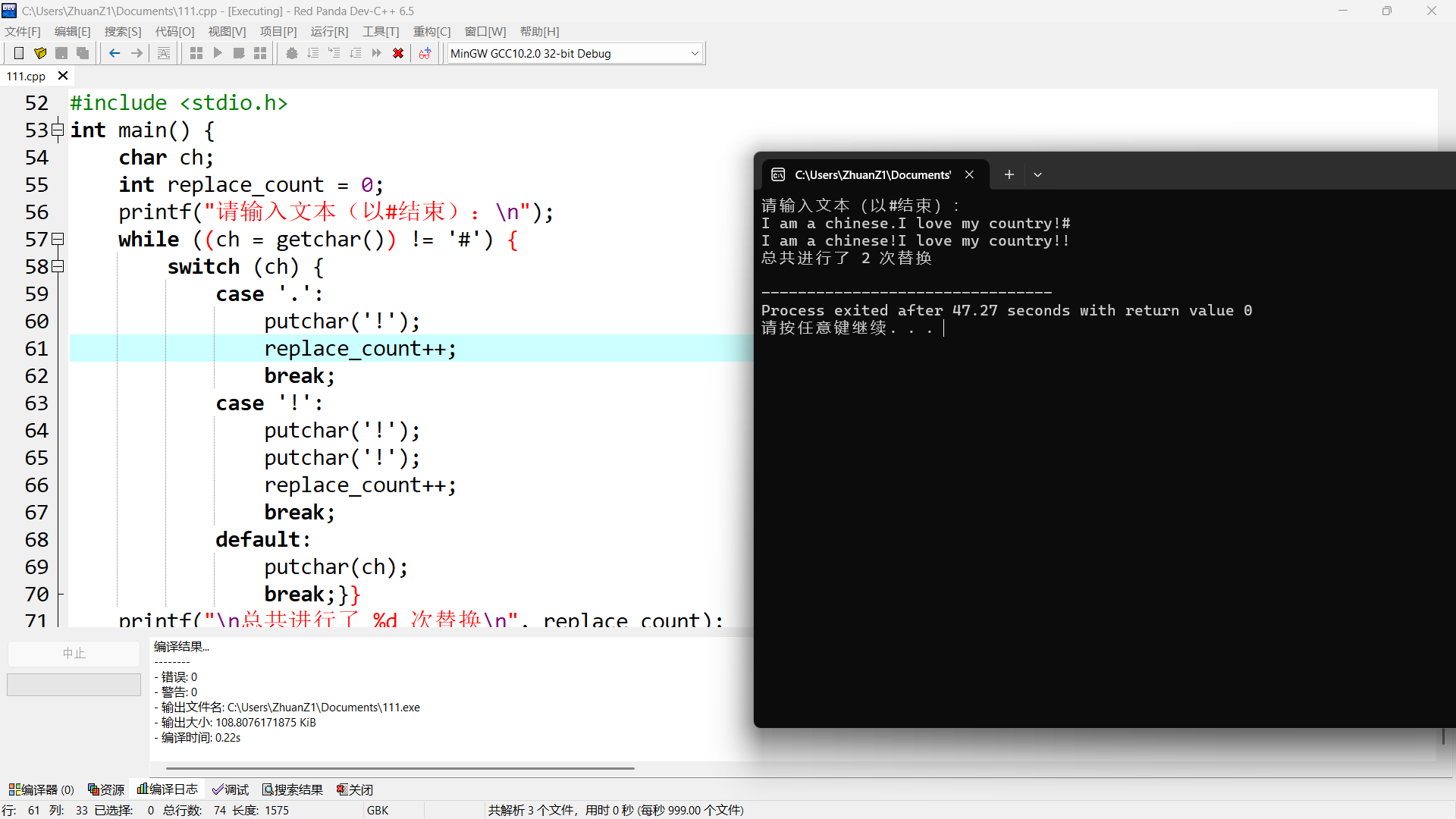Open the 工具[T] menu

pos(380,31)
